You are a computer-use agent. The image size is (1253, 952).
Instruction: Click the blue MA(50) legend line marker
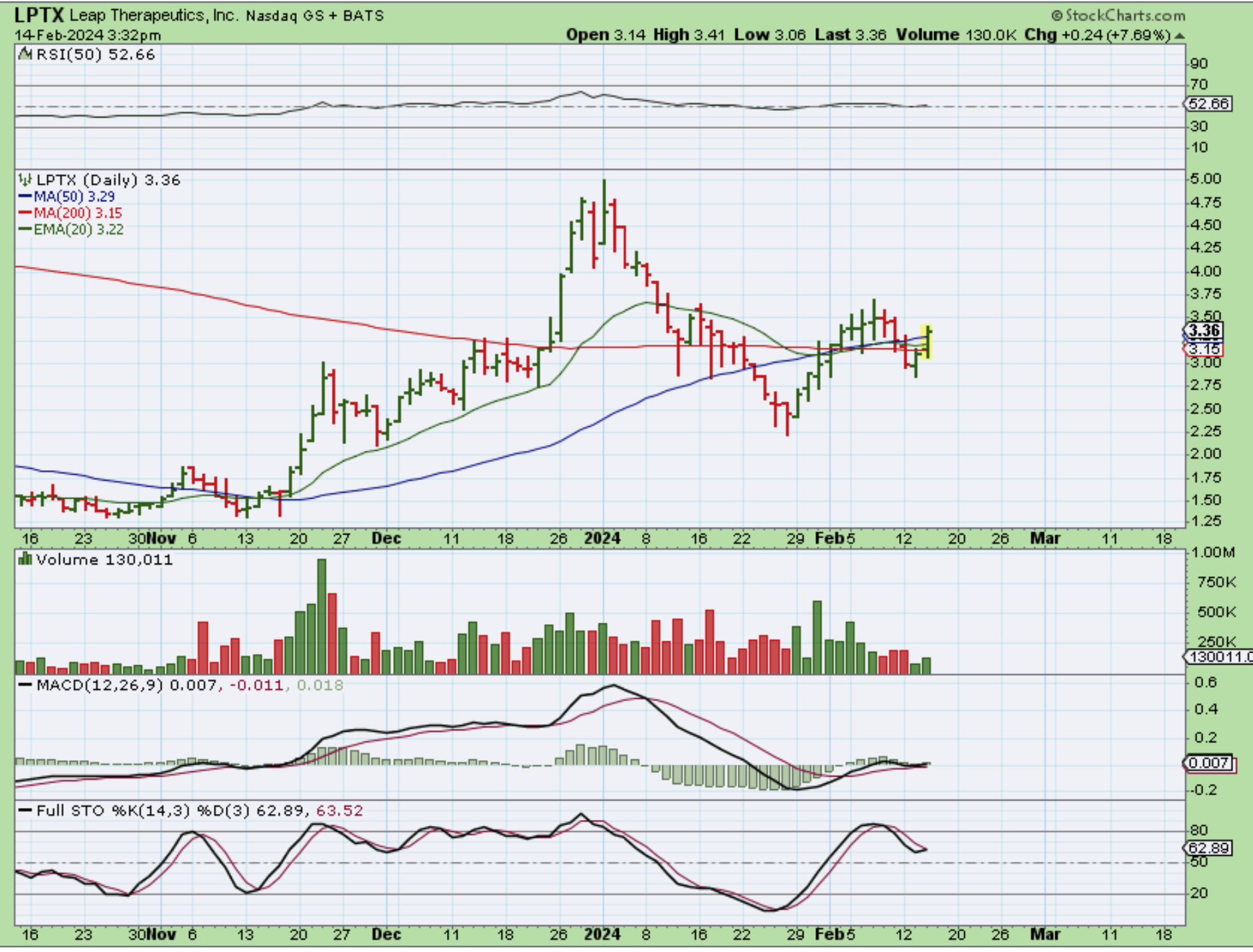coord(25,197)
